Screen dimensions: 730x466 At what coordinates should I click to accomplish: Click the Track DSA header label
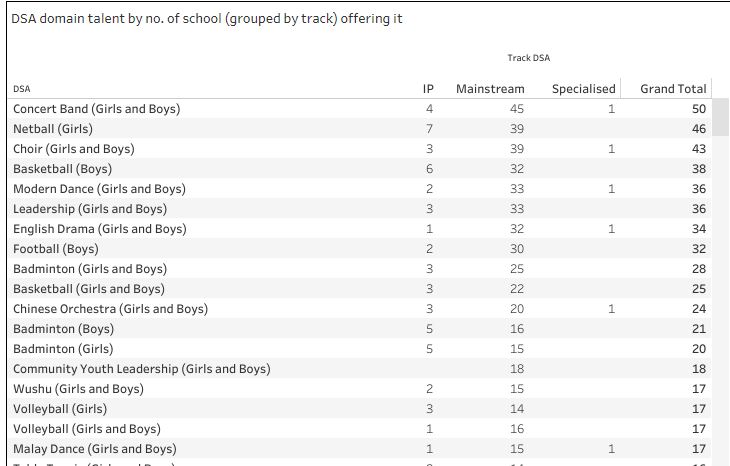click(528, 58)
